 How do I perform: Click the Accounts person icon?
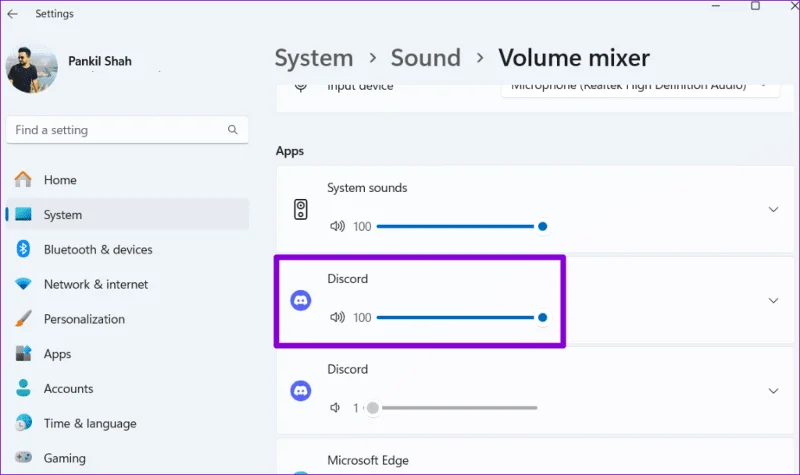pyautogui.click(x=23, y=388)
